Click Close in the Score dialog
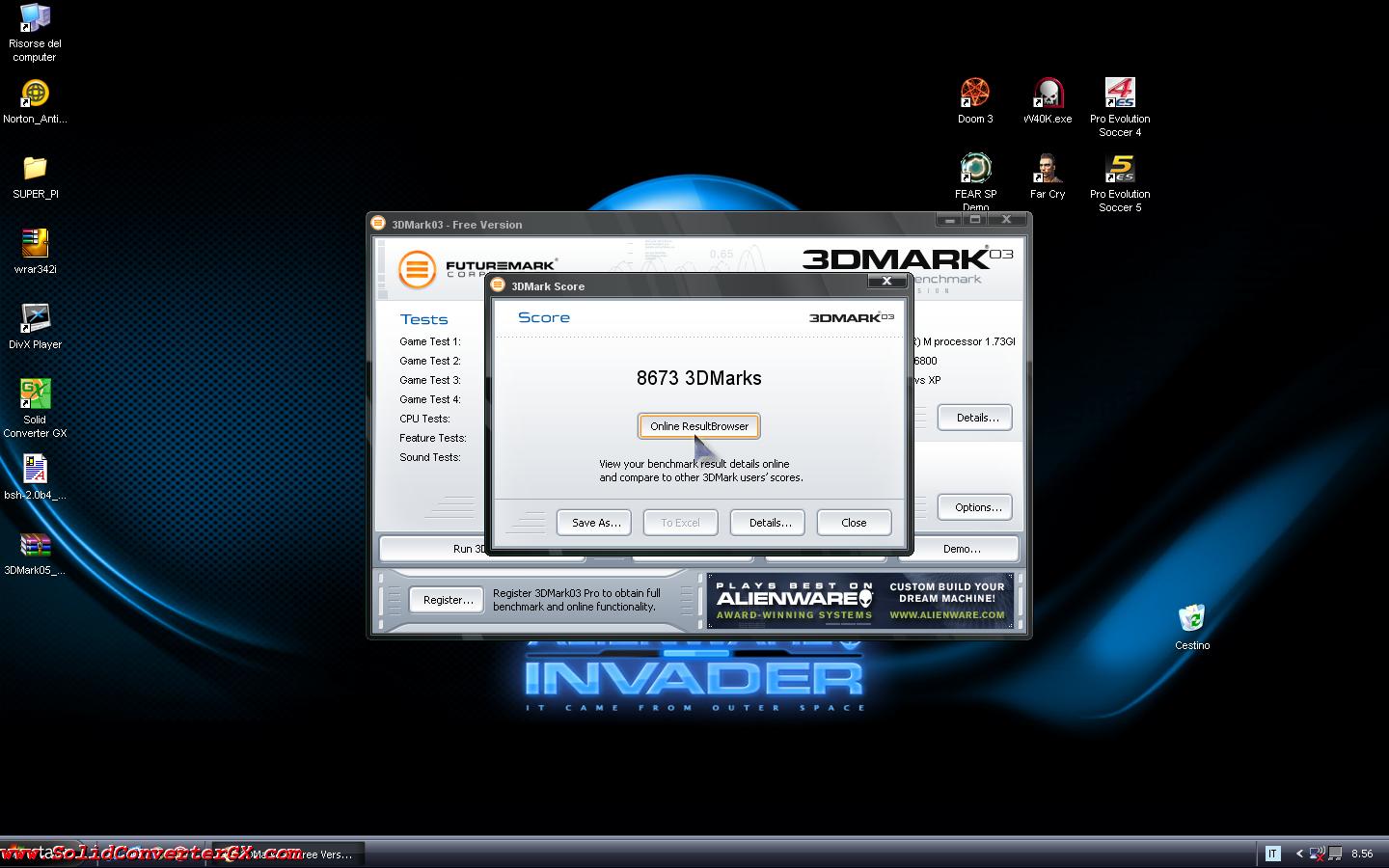The image size is (1389, 868). click(x=854, y=523)
